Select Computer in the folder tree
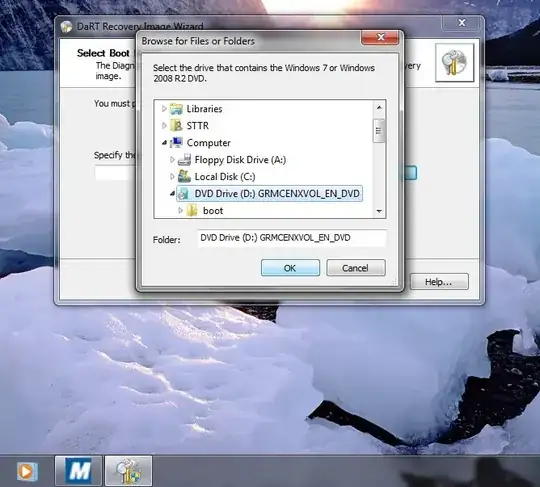 pyautogui.click(x=208, y=143)
